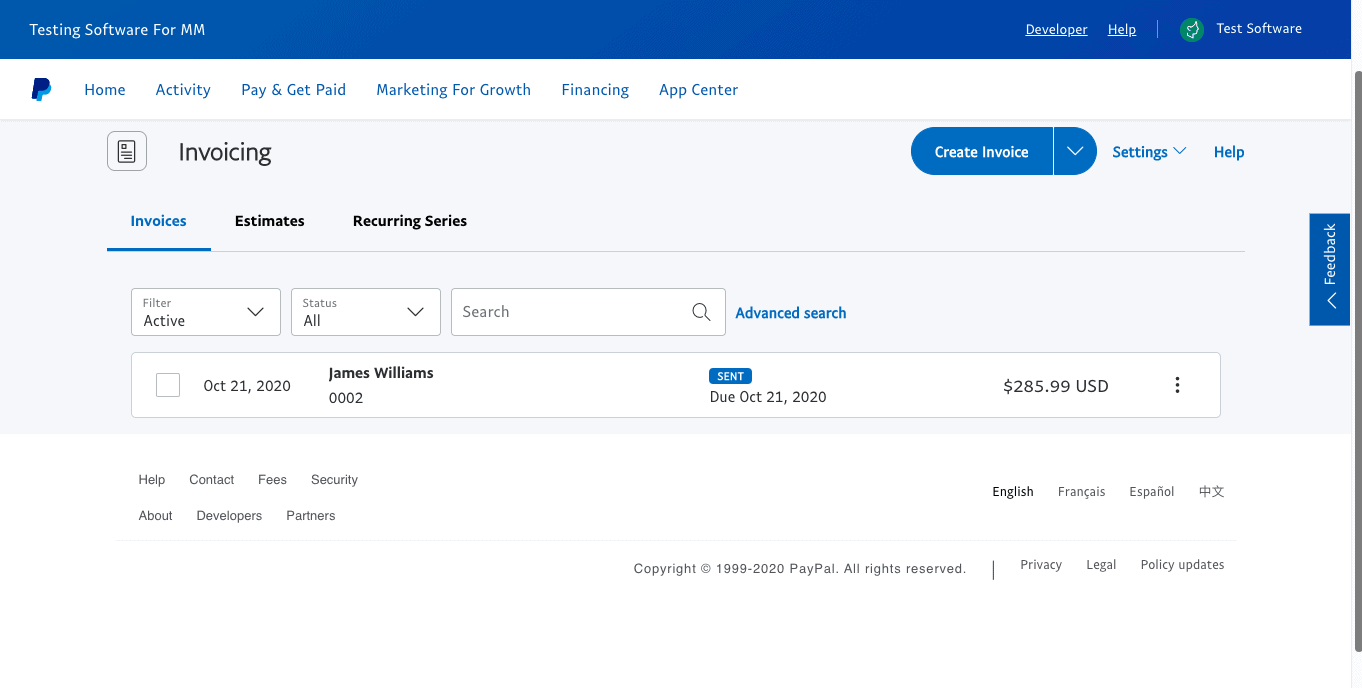1362x688 pixels.
Task: Click the Create Invoice button
Action: click(981, 151)
